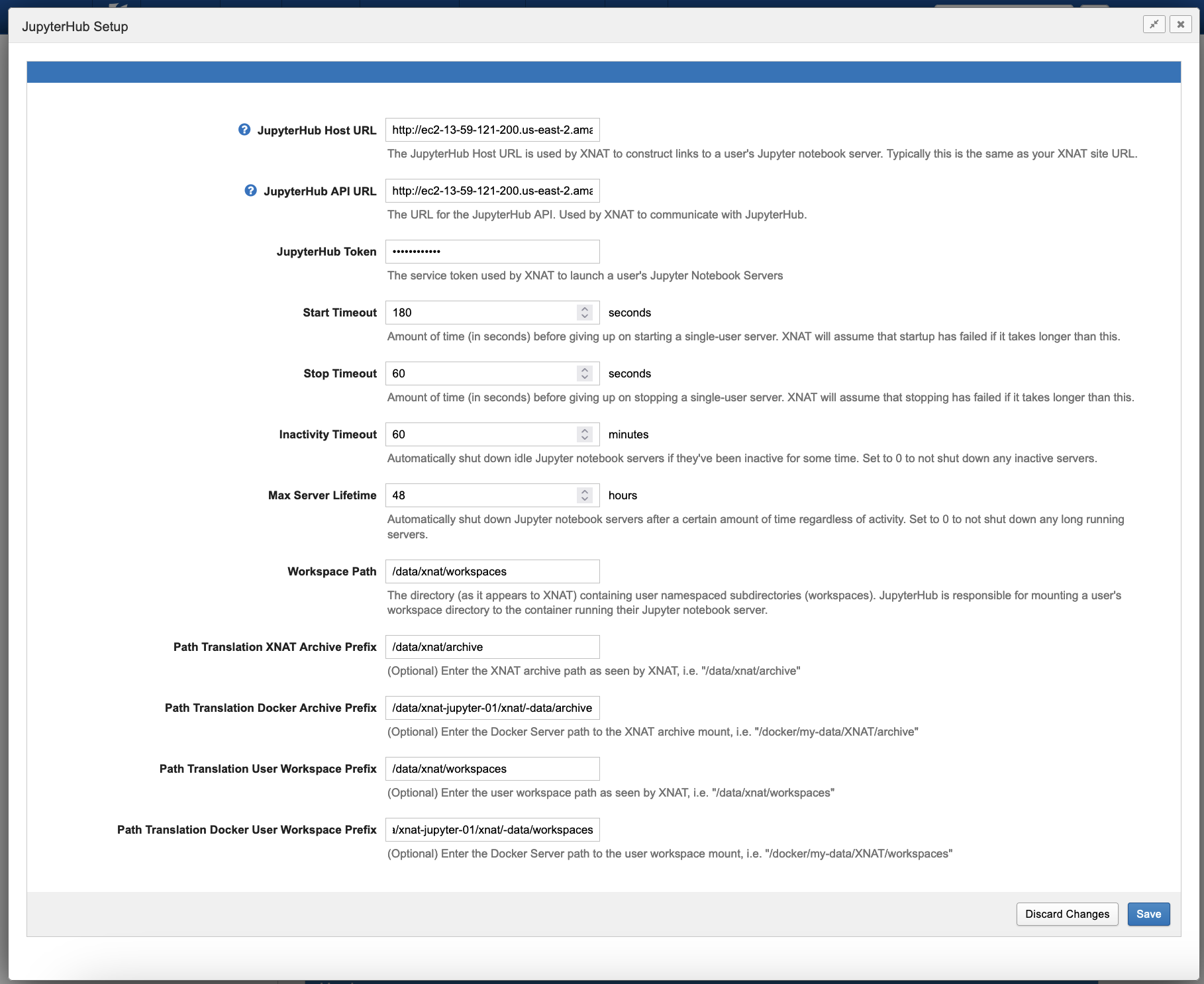Click the Docker User Workspace Prefix field
This screenshot has height=984, width=1204.
point(492,830)
